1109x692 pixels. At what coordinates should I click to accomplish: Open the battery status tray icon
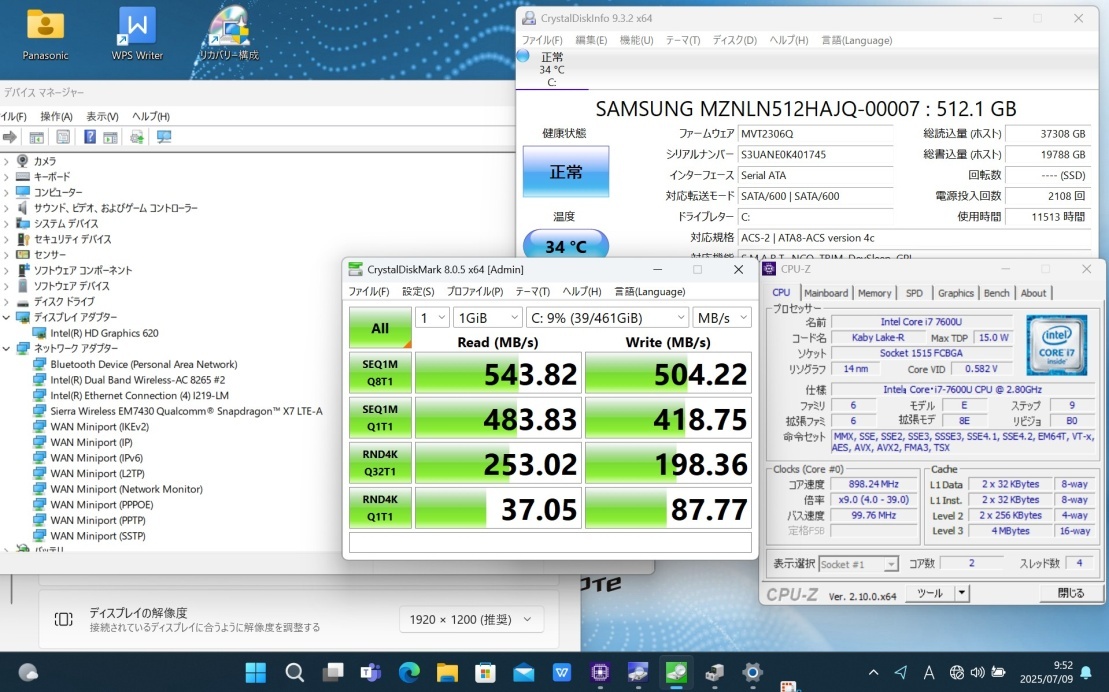click(999, 672)
